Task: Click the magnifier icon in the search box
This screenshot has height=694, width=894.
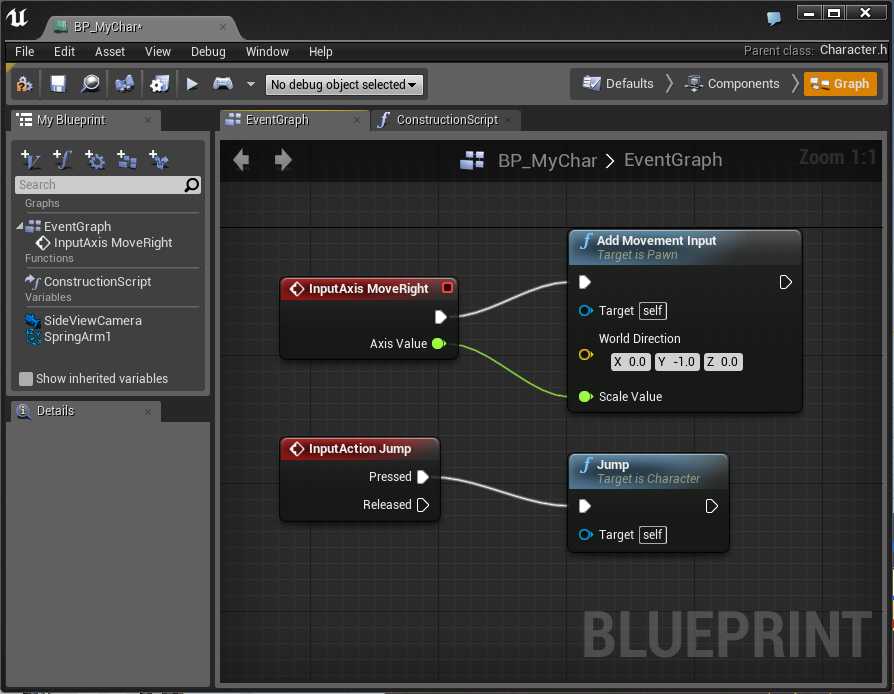Action: (x=192, y=185)
